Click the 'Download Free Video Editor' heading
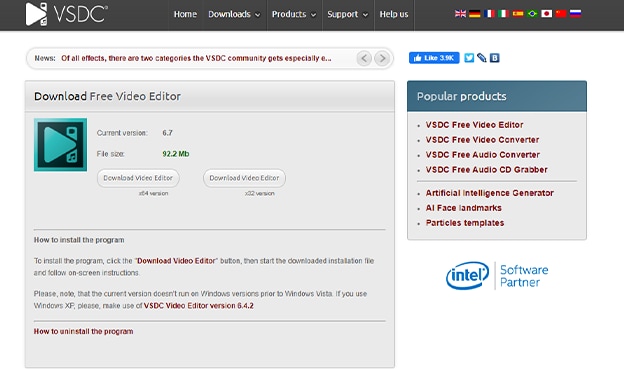Image resolution: width=624 pixels, height=369 pixels. (107, 96)
